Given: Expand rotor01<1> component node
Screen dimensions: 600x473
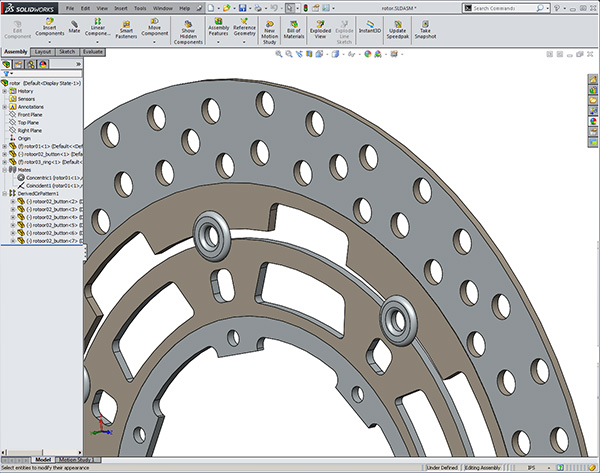Looking at the screenshot, I should pos(5,146).
